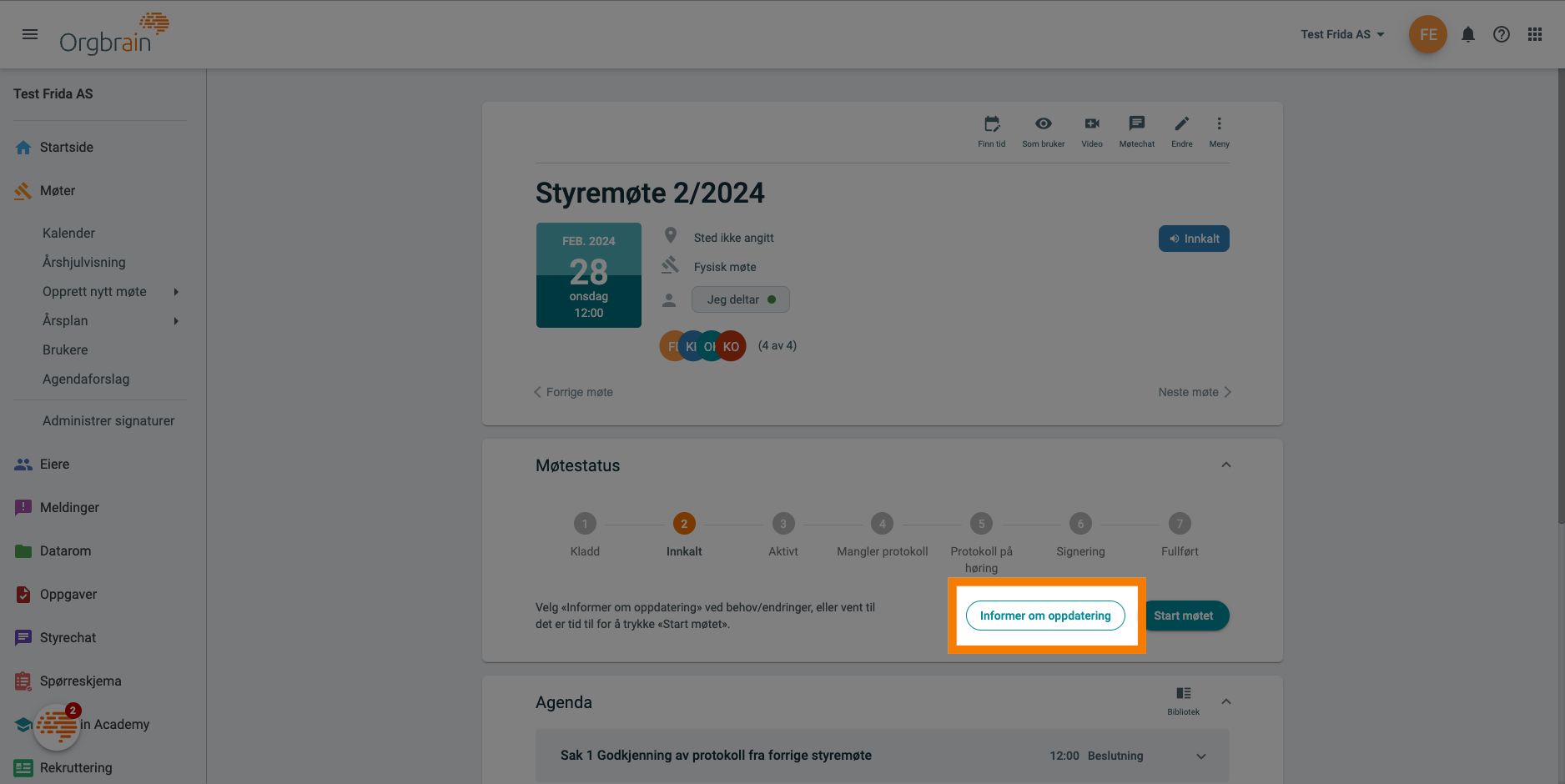Click the KI participant avatar

point(691,346)
